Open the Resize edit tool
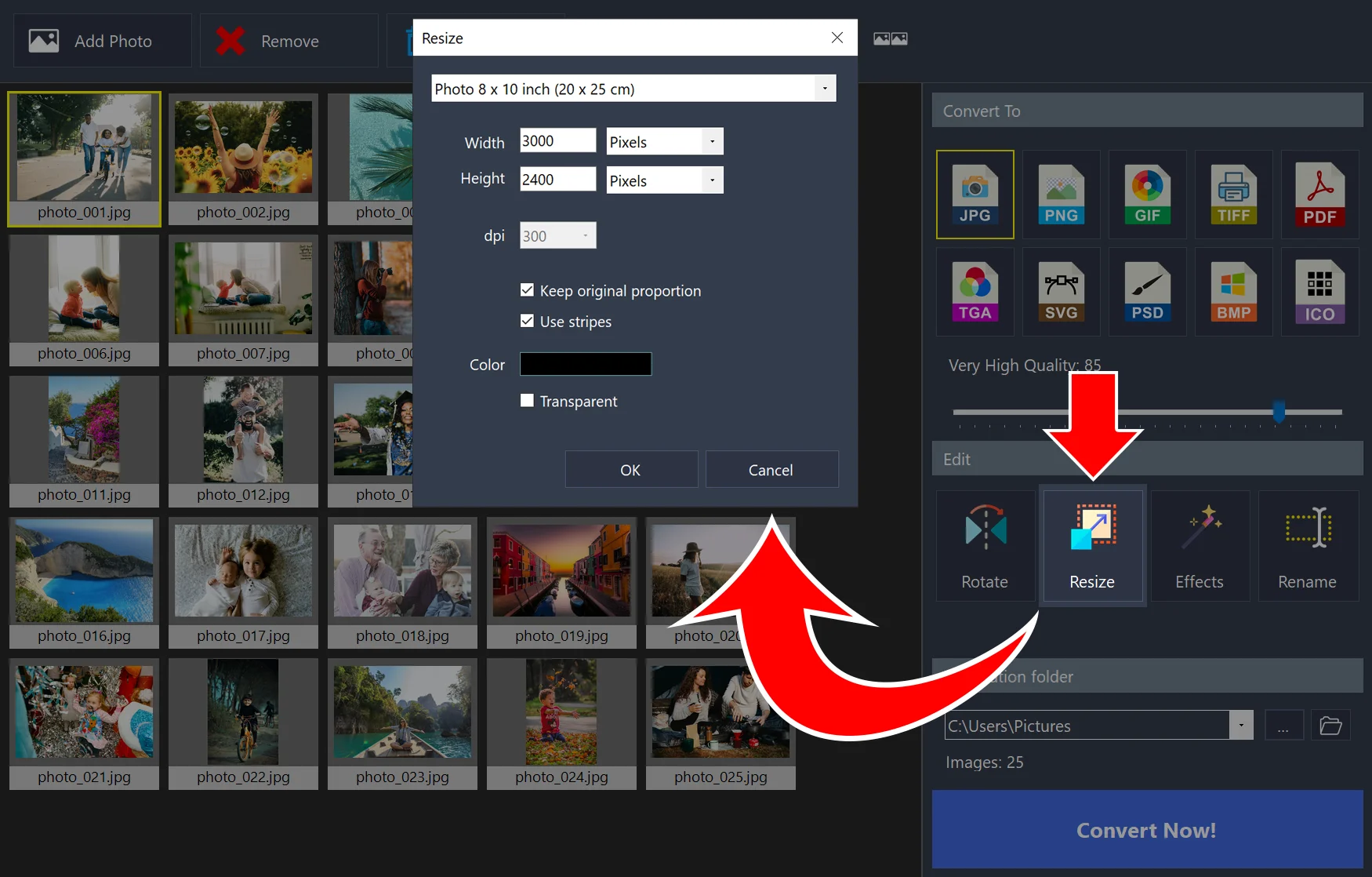 click(x=1092, y=546)
